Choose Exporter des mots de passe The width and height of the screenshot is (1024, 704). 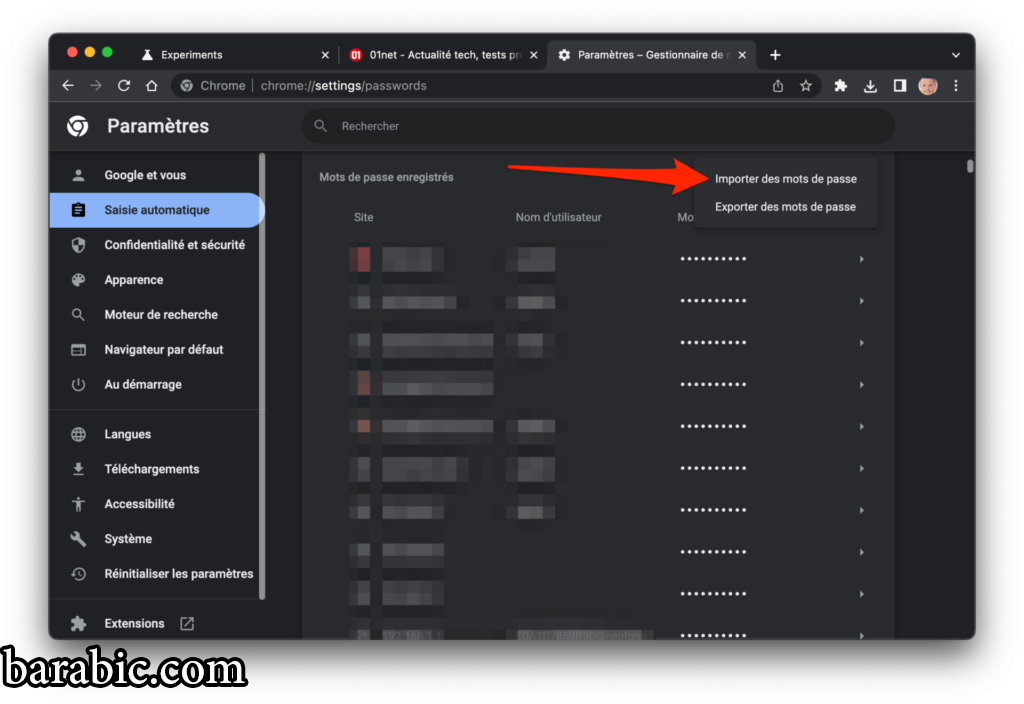(x=785, y=207)
